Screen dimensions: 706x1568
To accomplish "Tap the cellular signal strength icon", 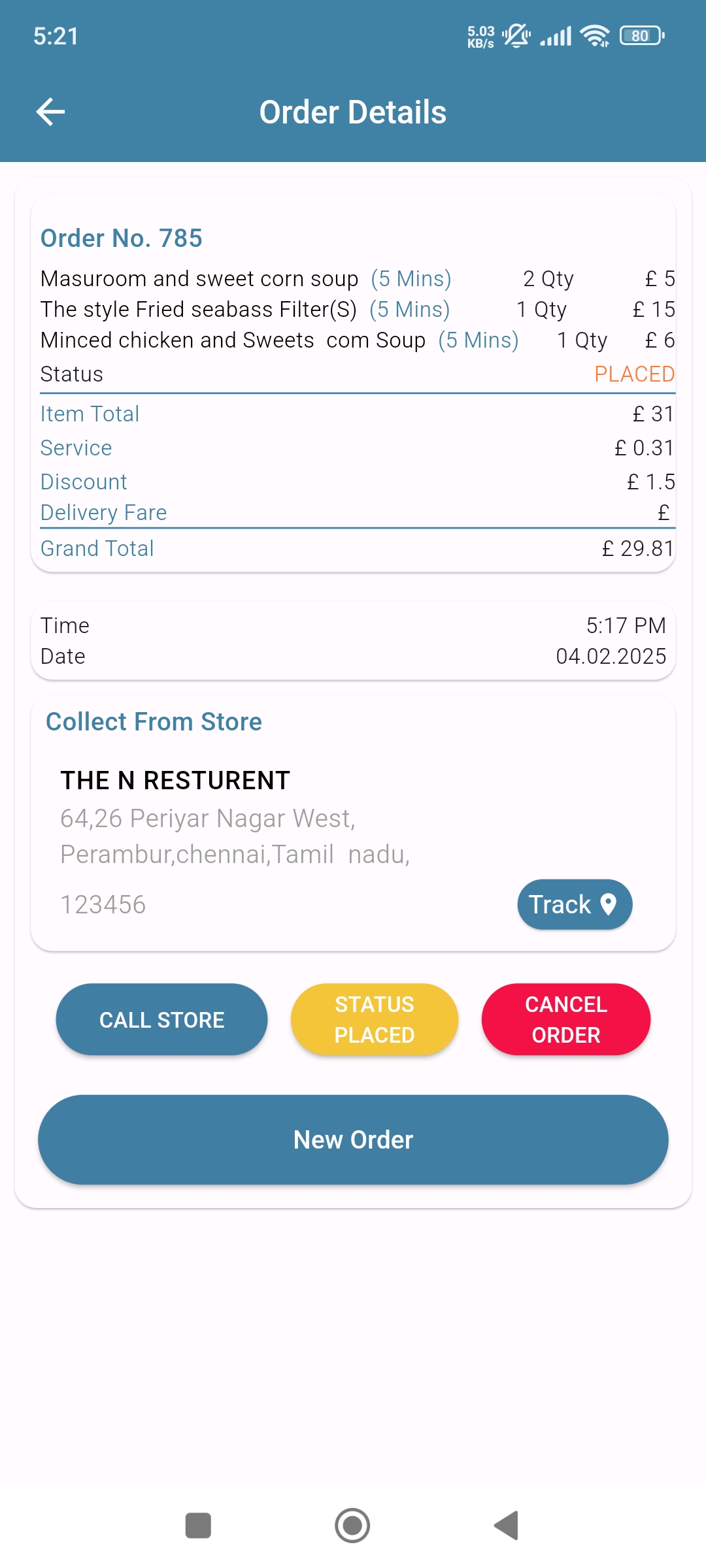I will point(556,36).
